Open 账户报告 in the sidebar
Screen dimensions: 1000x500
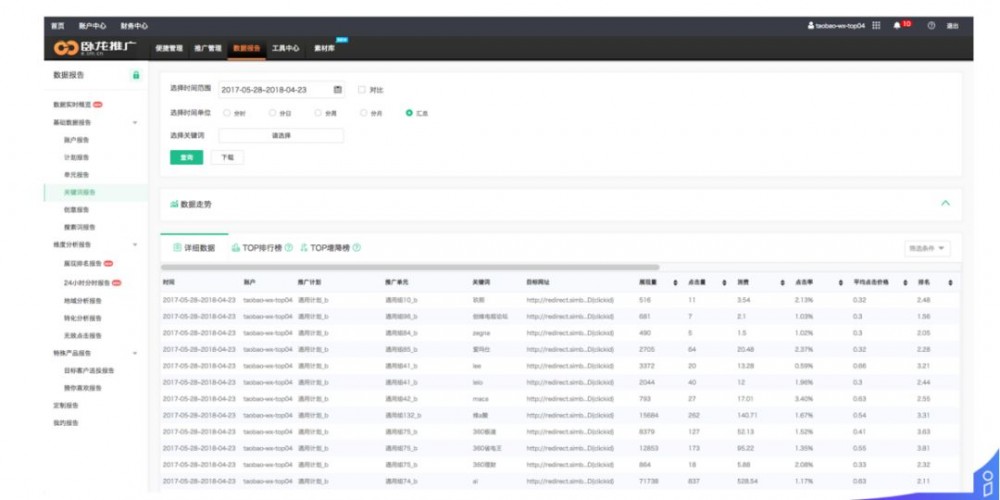[x=77, y=140]
